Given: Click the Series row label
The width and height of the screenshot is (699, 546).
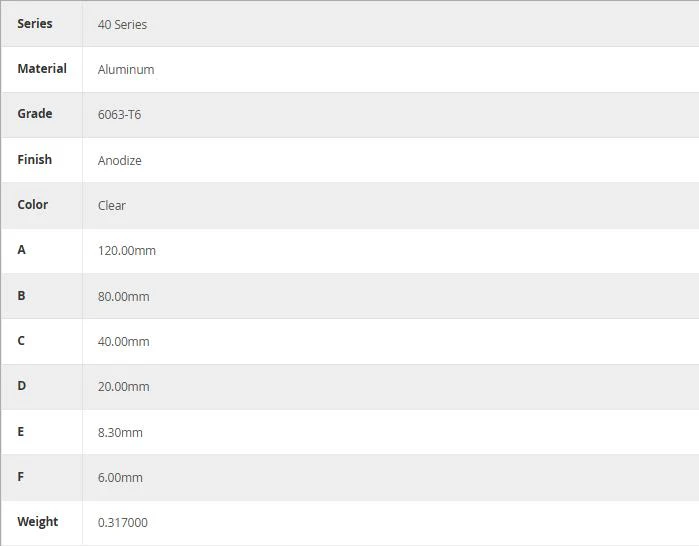Looking at the screenshot, I should click(x=35, y=24).
